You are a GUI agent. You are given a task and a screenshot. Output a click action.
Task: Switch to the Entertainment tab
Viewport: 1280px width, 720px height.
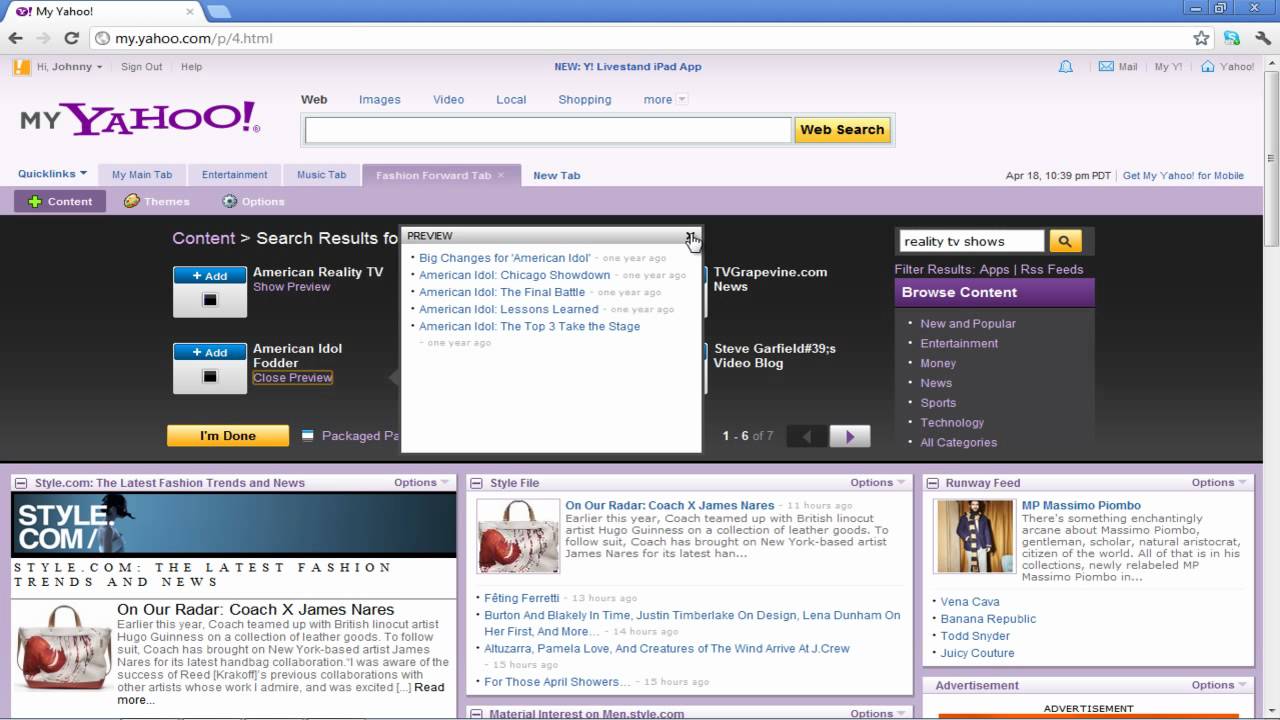[235, 175]
